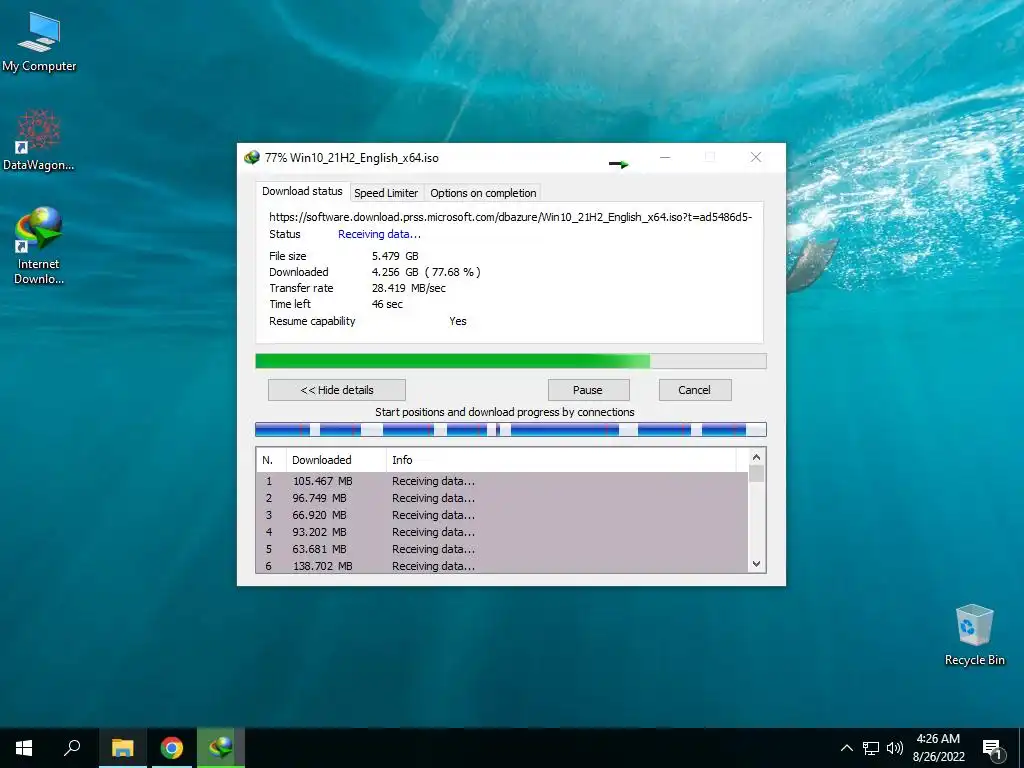
Task: Open File Explorer from the taskbar
Action: coord(122,748)
